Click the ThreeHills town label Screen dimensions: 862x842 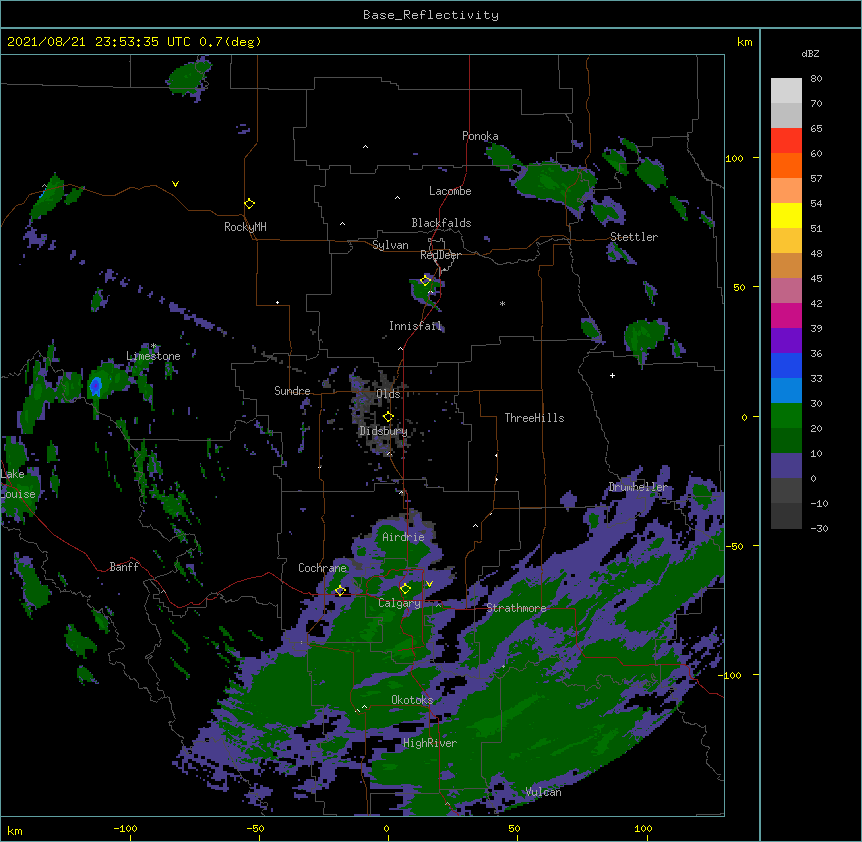(534, 418)
